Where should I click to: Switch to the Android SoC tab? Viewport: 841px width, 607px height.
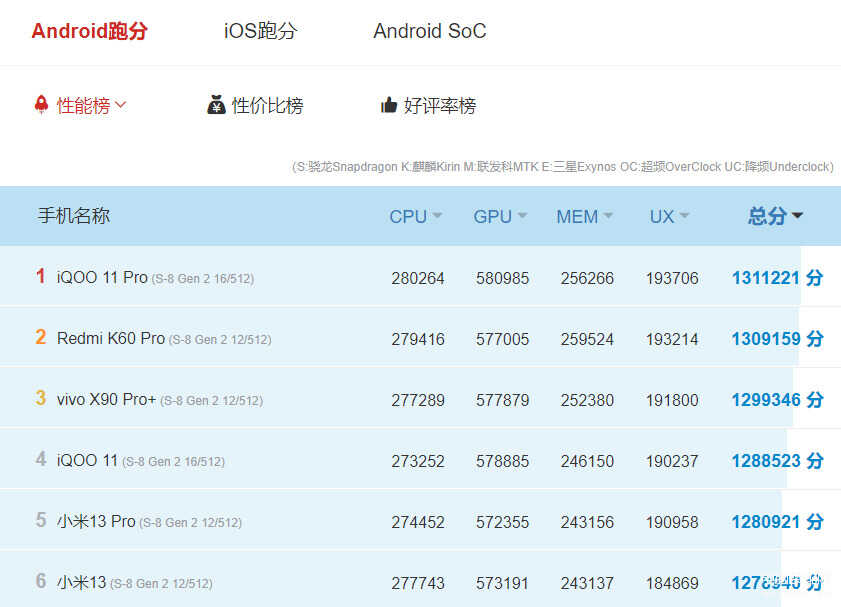coord(430,31)
